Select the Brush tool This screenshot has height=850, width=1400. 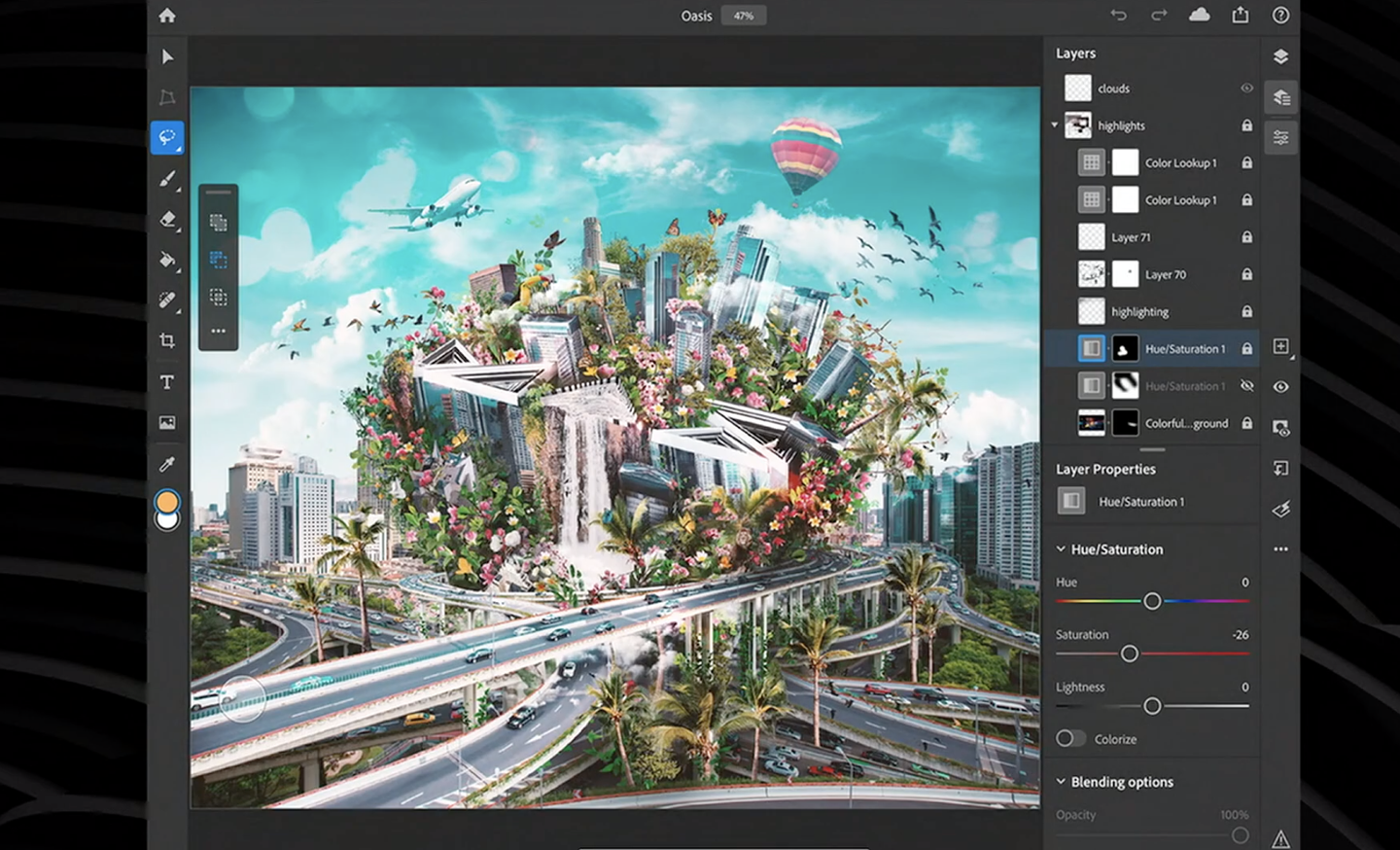(166, 178)
